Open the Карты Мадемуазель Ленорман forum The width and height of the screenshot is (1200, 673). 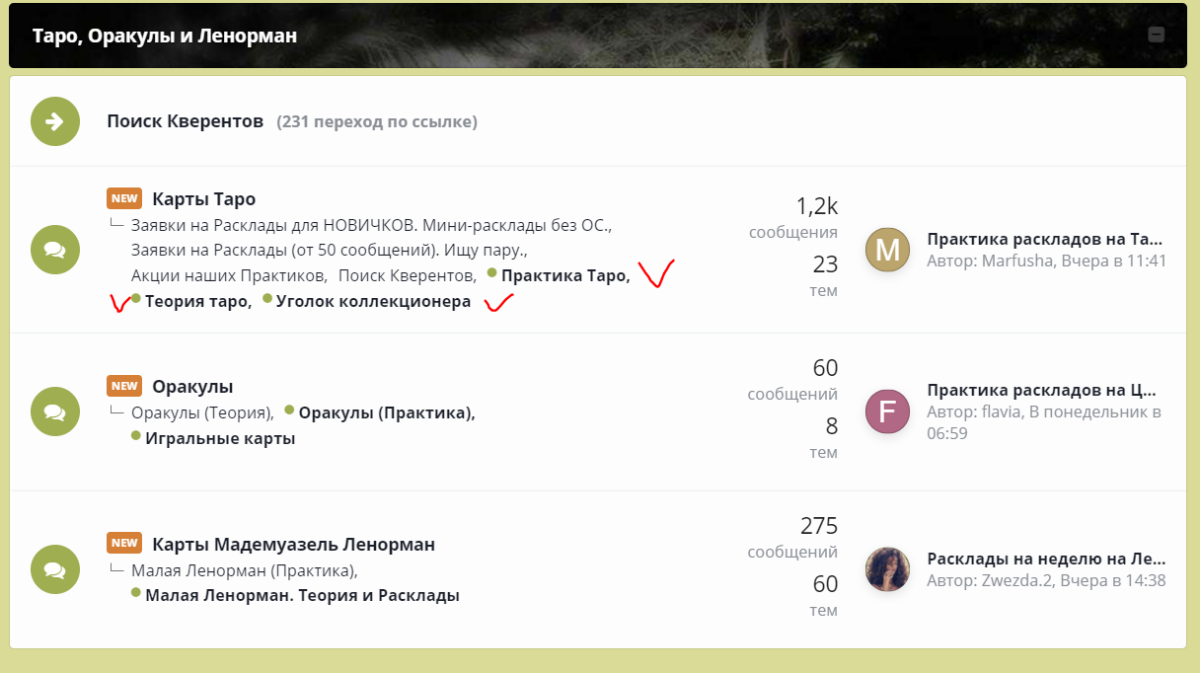pyautogui.click(x=294, y=544)
